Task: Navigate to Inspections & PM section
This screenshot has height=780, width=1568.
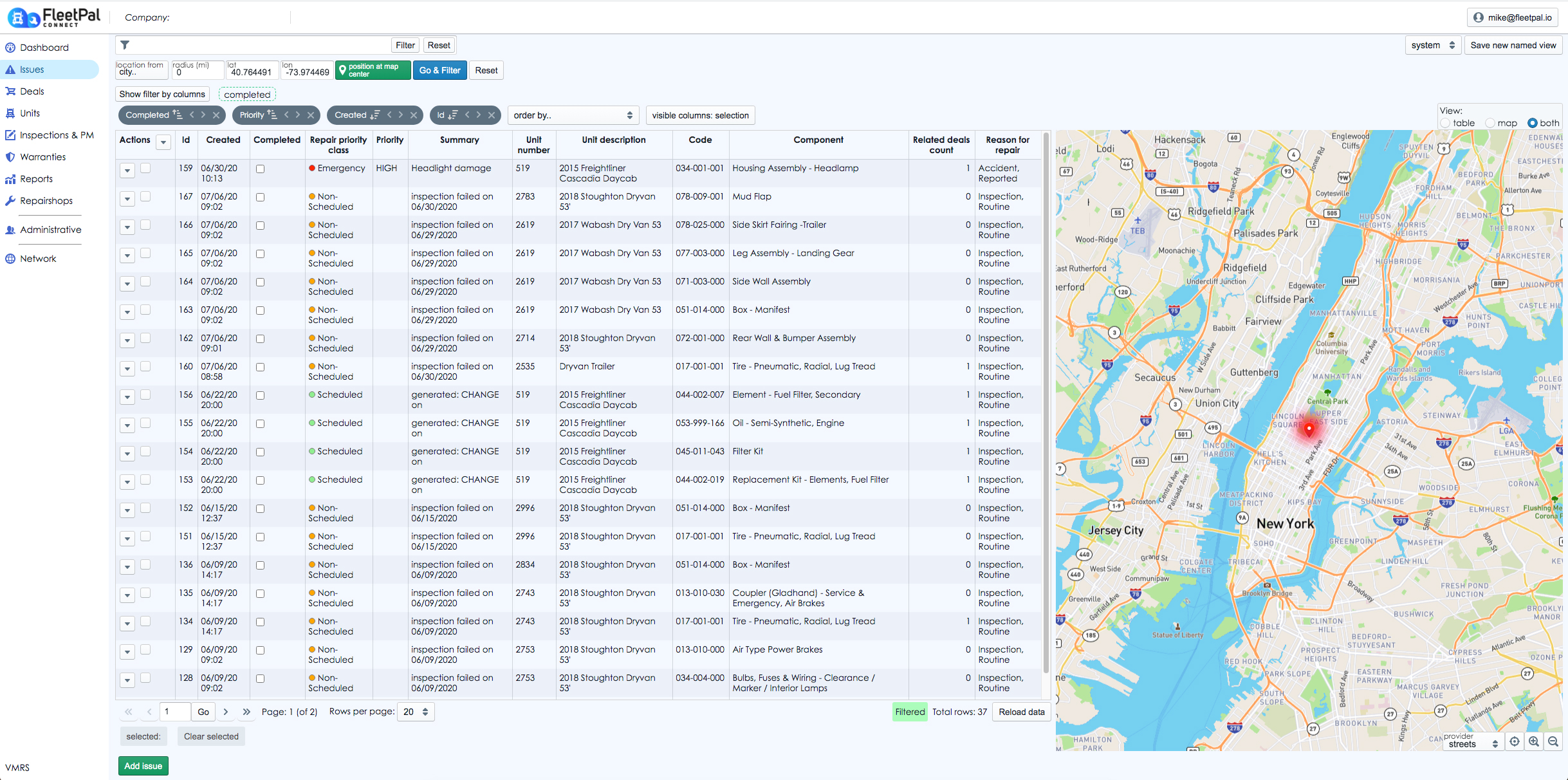Action: pyautogui.click(x=57, y=135)
